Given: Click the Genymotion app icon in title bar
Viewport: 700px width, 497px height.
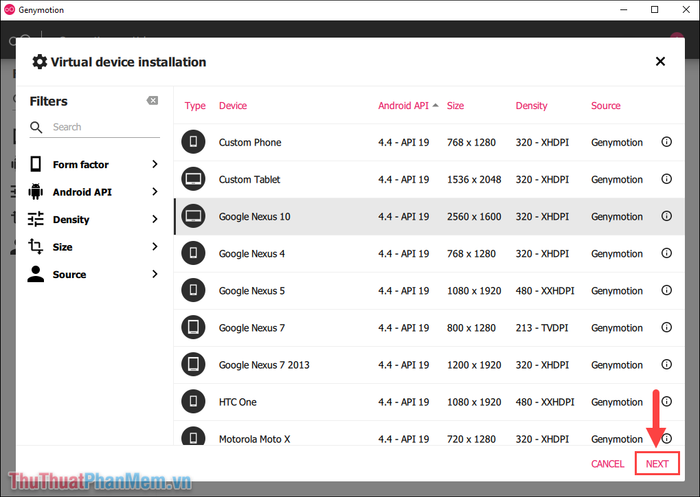Looking at the screenshot, I should (x=9, y=9).
